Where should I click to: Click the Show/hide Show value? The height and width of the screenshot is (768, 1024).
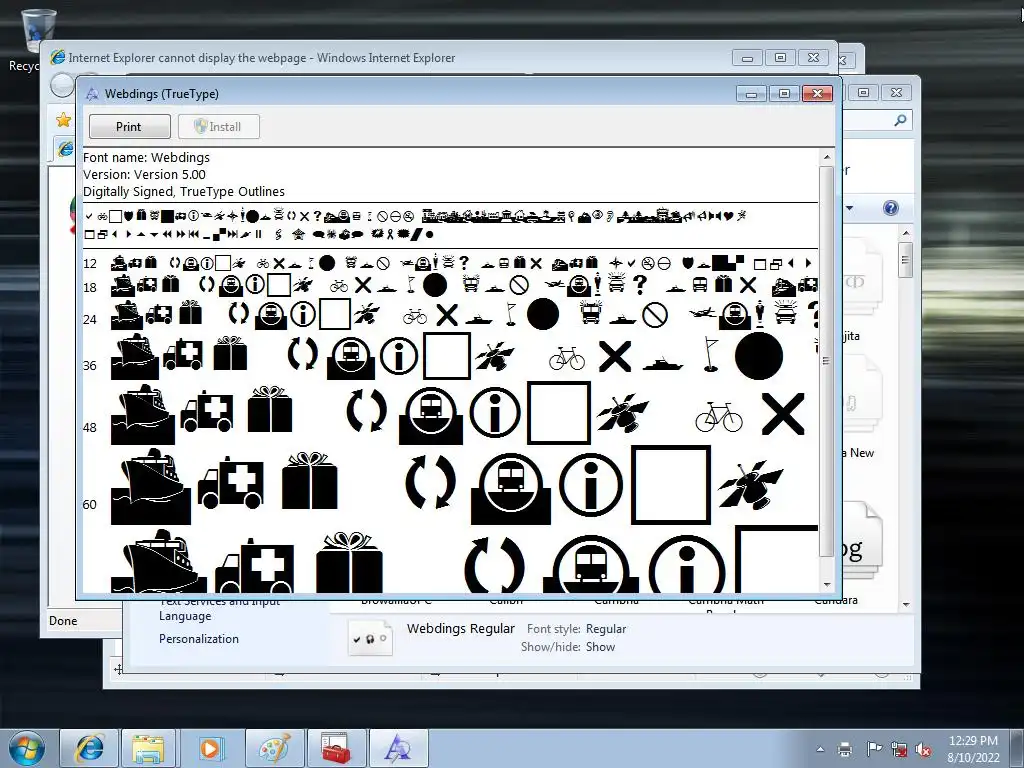coord(600,647)
